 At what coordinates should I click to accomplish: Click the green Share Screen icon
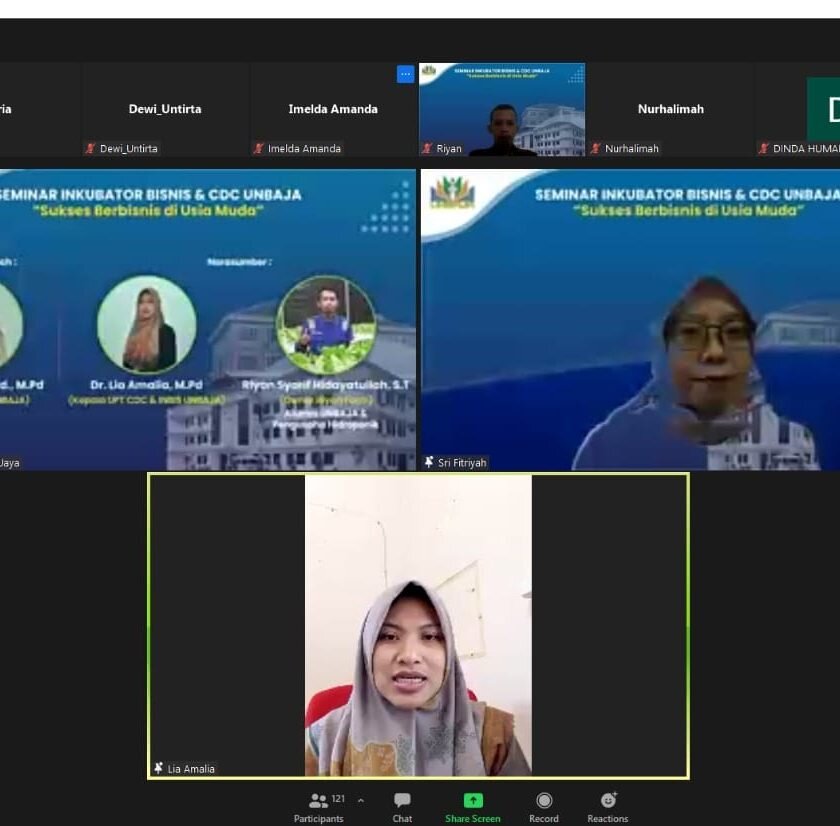(472, 801)
